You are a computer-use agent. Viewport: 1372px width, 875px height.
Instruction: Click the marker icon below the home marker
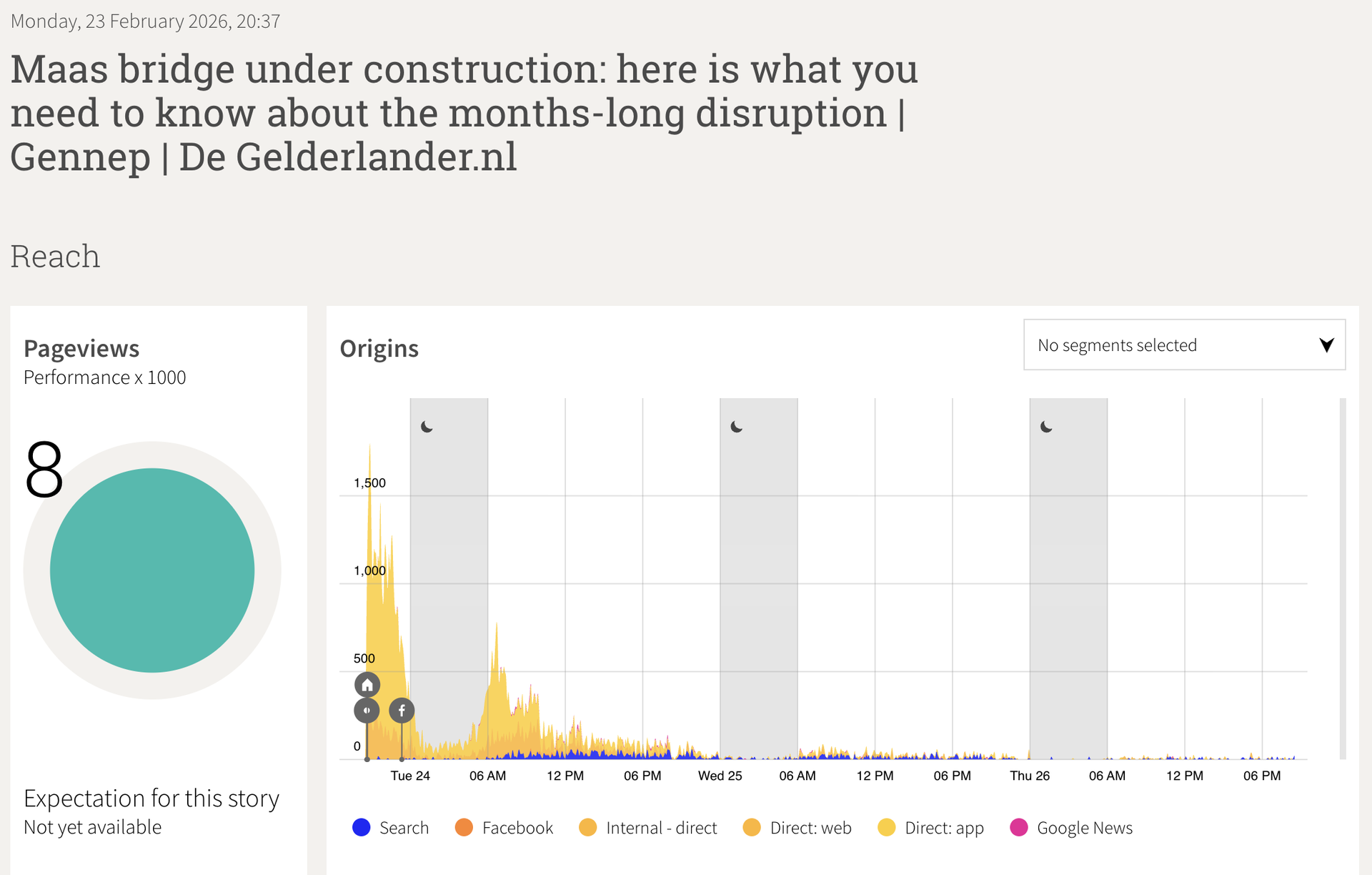coord(367,711)
